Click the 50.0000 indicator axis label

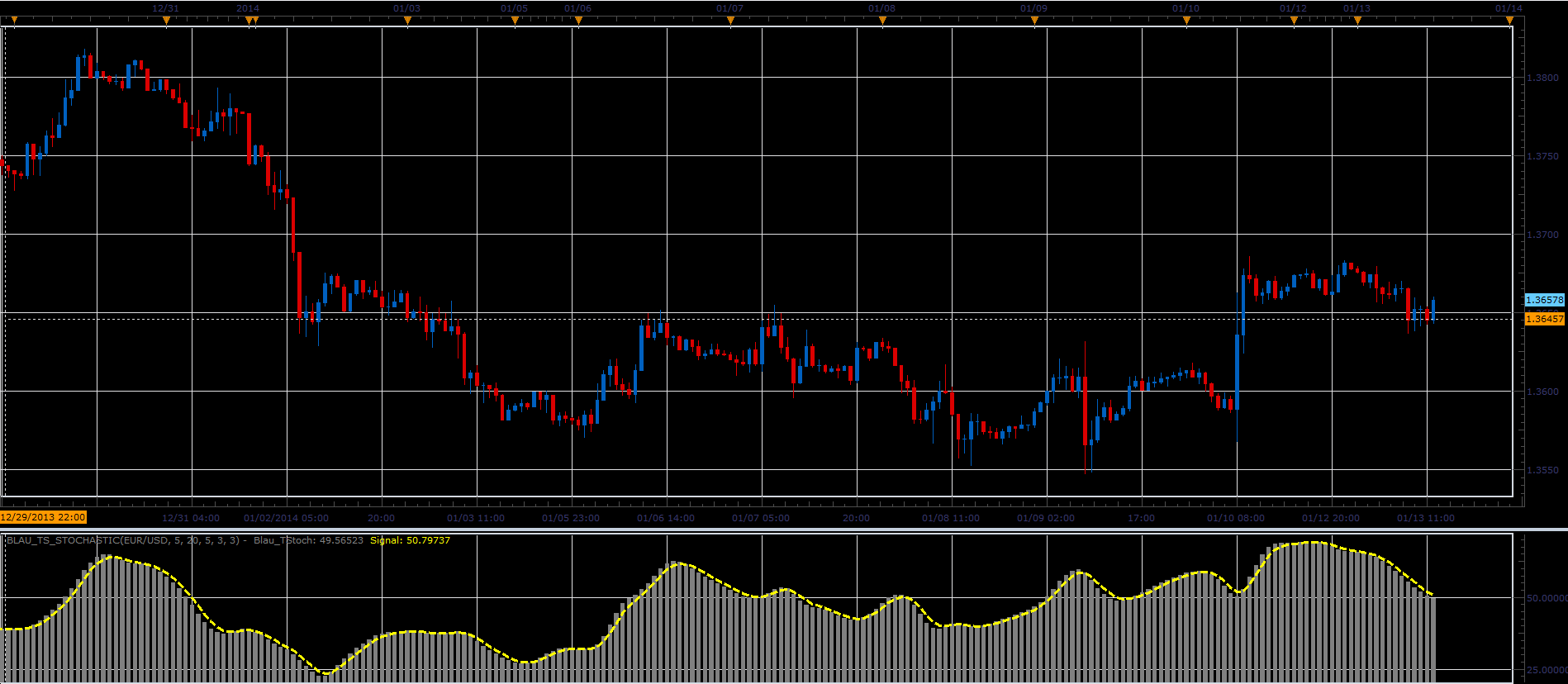[x=1546, y=597]
